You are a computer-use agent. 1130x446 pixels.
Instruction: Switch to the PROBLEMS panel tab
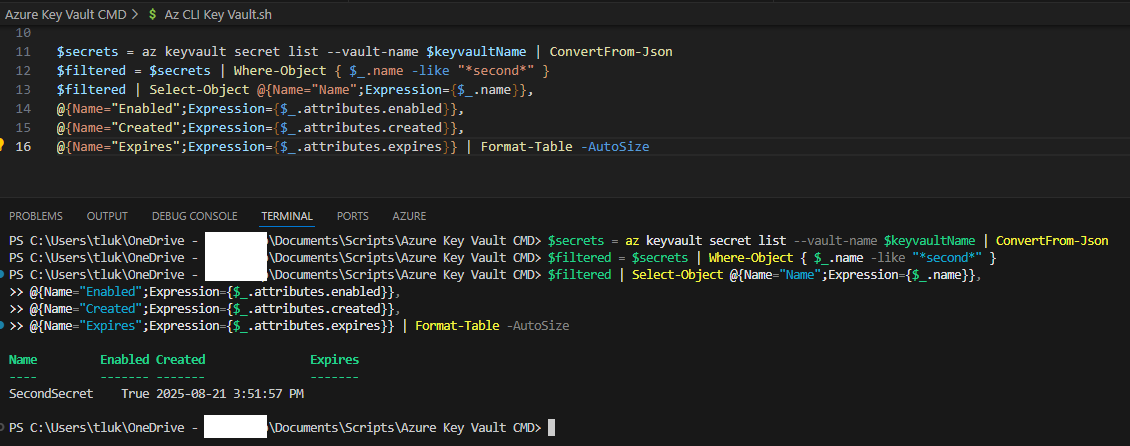[x=35, y=216]
